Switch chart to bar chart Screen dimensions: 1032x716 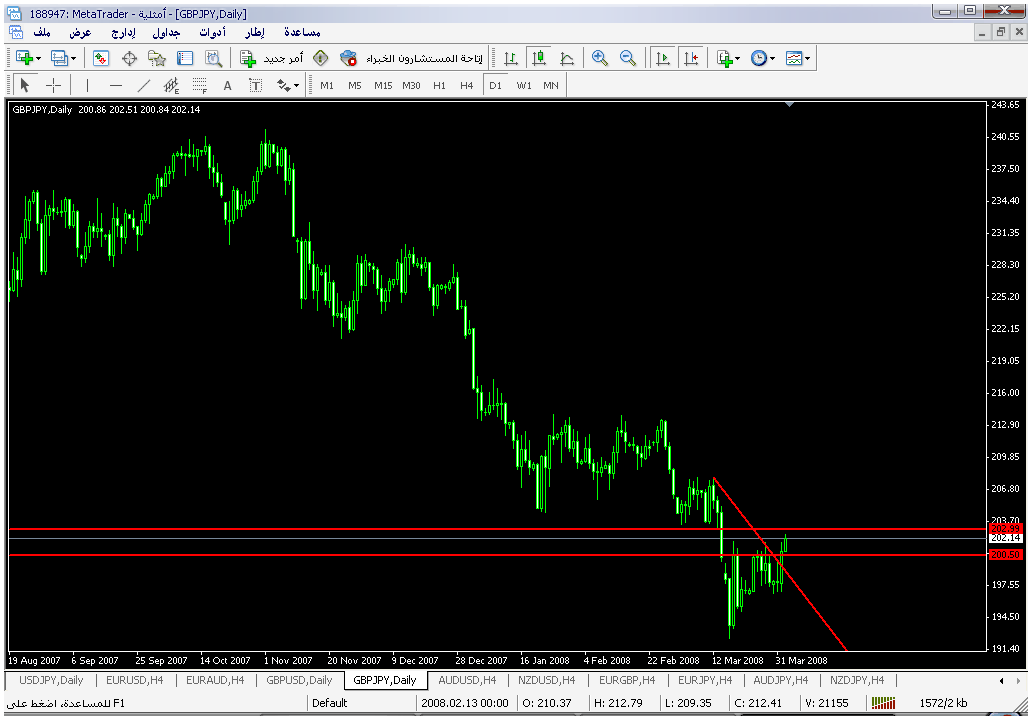click(x=511, y=59)
